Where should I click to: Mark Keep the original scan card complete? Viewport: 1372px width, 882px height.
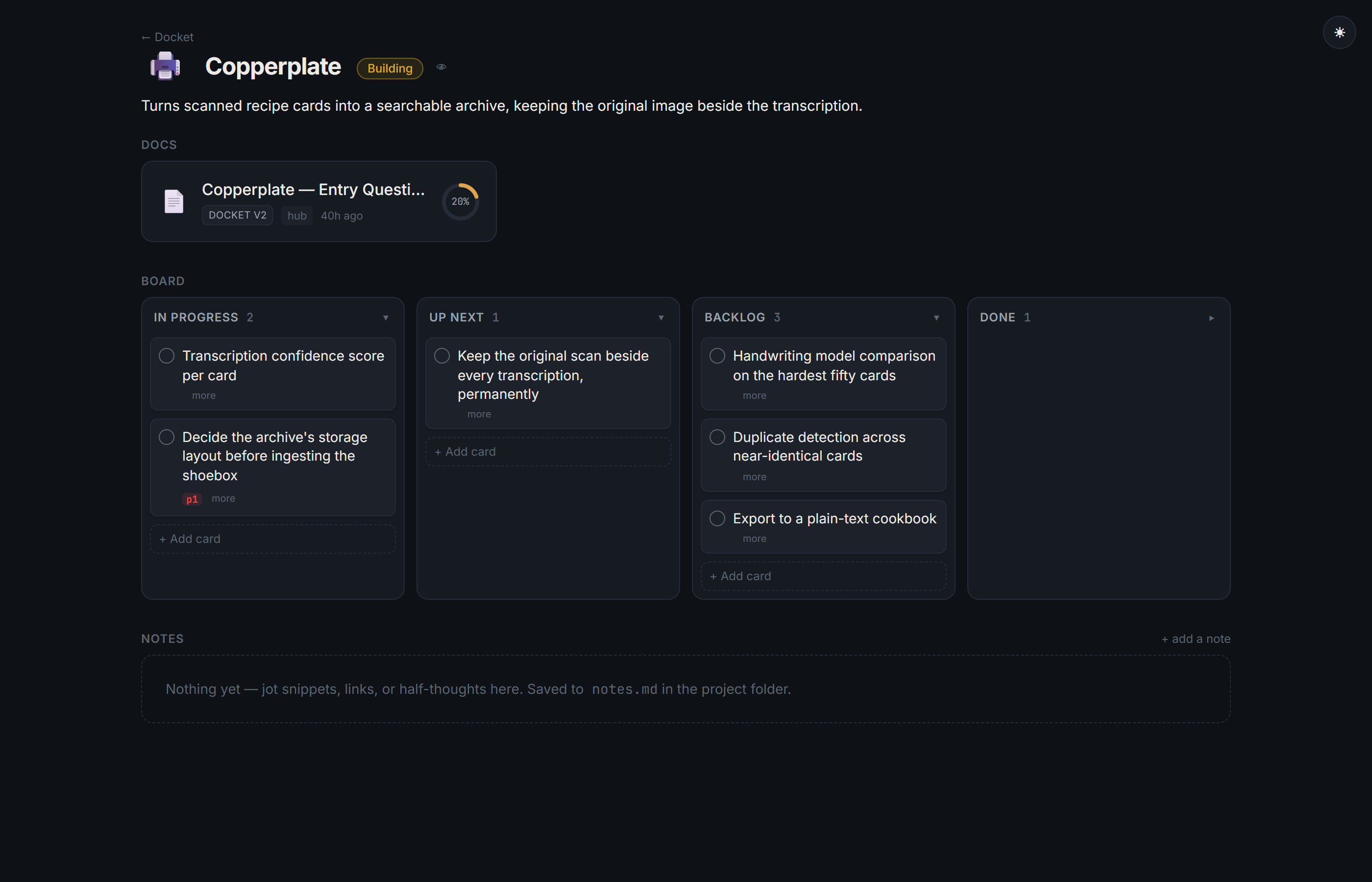[x=441, y=356]
